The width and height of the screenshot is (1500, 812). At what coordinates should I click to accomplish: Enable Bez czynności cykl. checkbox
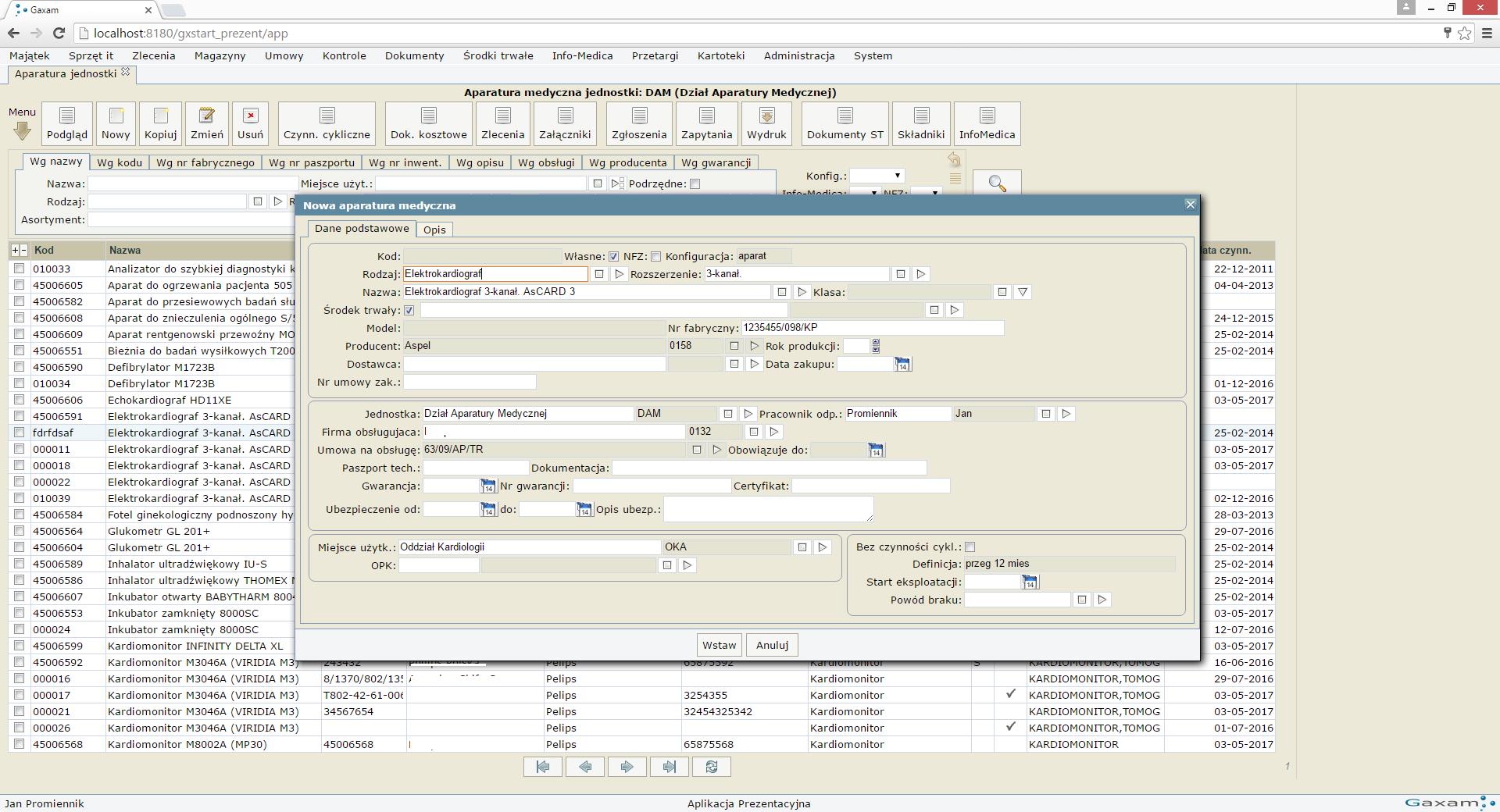click(x=970, y=547)
